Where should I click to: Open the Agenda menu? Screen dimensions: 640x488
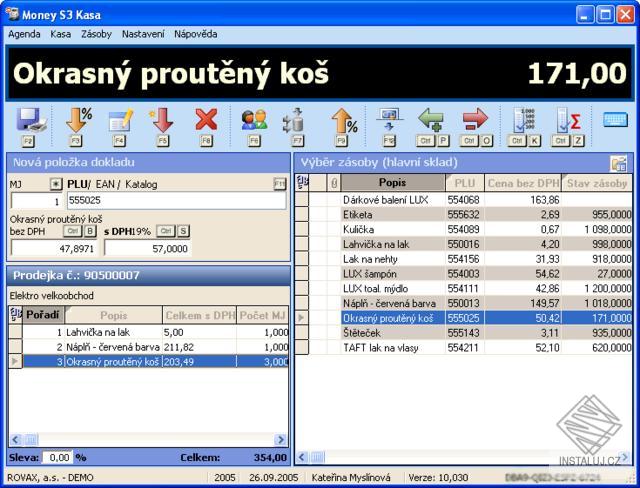24,34
